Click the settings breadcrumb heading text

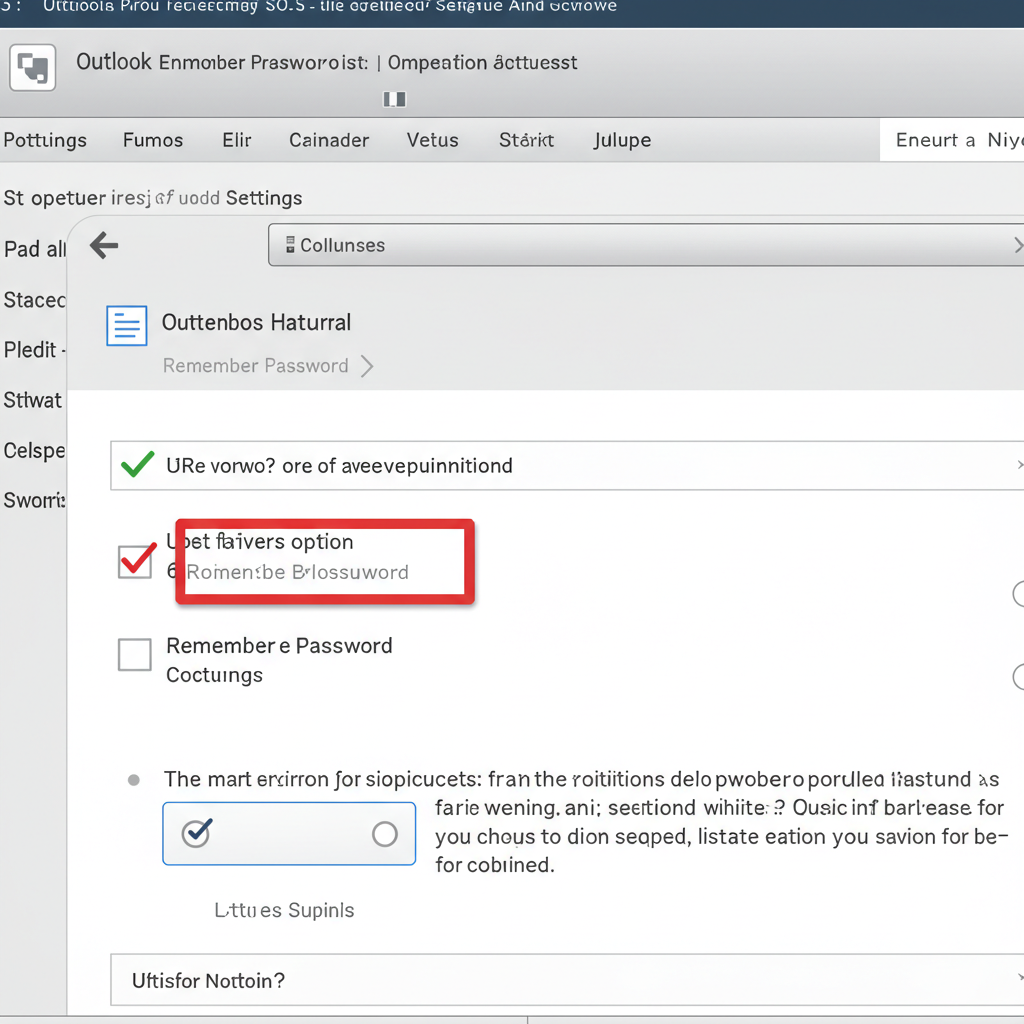click(x=153, y=198)
